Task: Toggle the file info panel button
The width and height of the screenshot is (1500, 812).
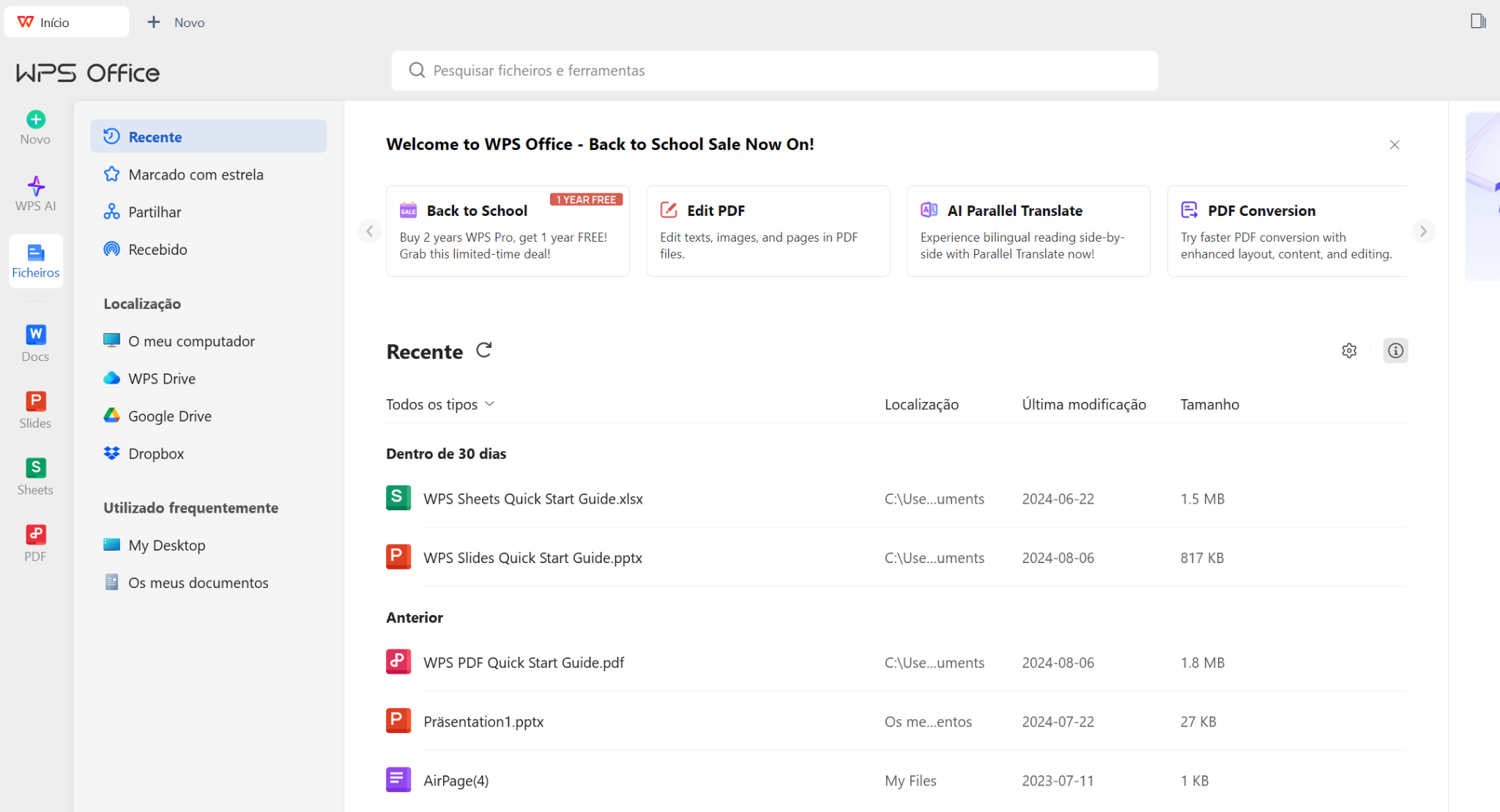Action: point(1395,351)
